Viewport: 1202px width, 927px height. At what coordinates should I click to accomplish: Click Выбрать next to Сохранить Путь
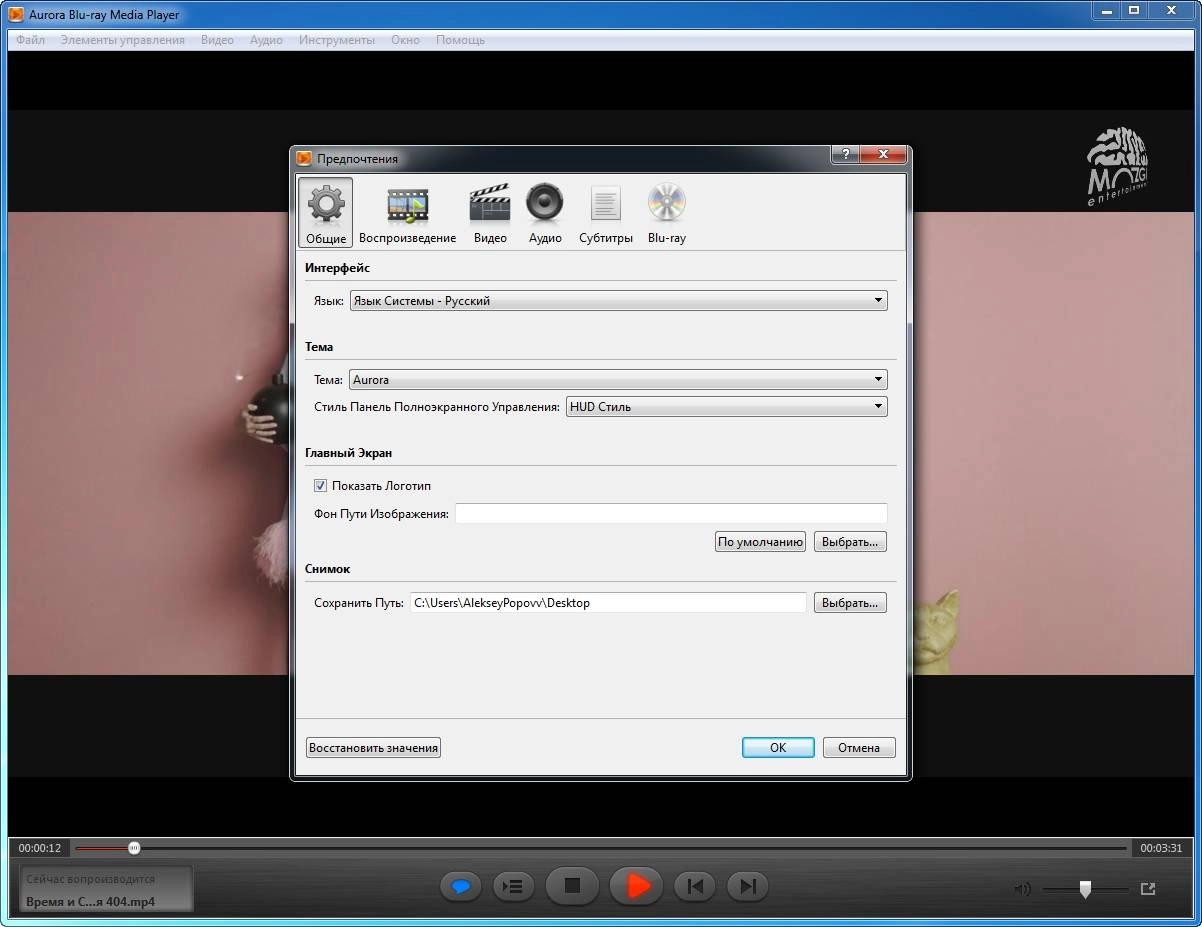click(850, 603)
